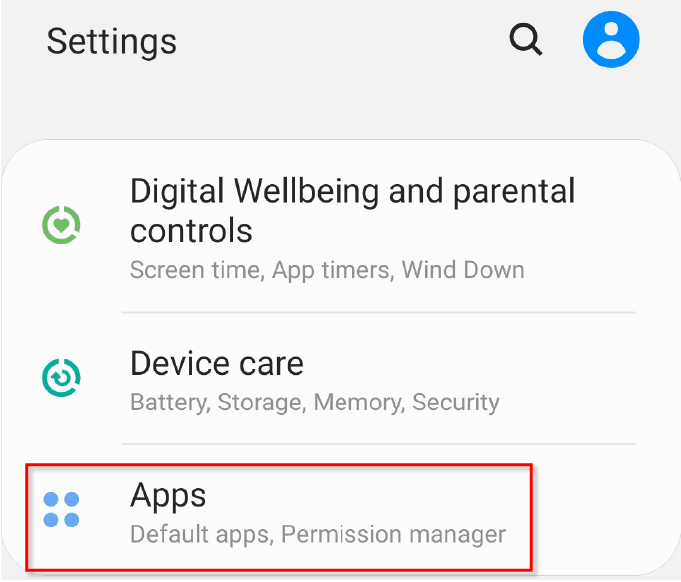Click the "Permission manager" text under Apps
The width and height of the screenshot is (681, 582).
coord(393,534)
